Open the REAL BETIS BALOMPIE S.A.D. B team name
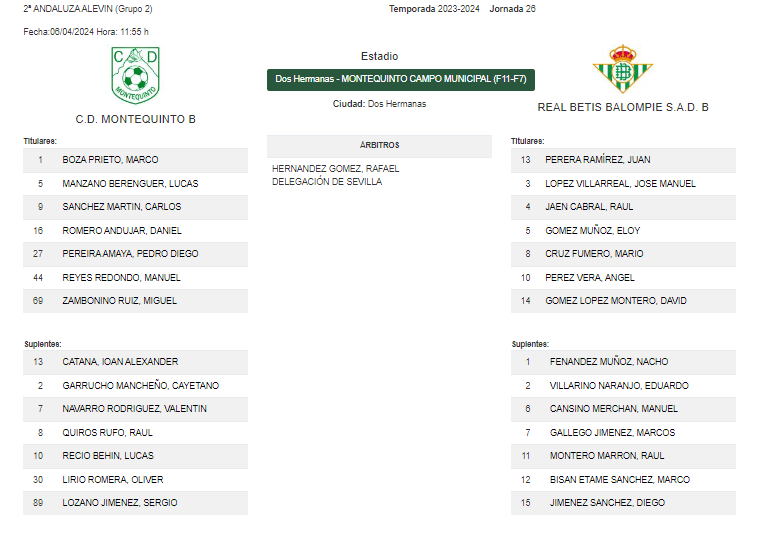This screenshot has width=763, height=542. (x=622, y=107)
